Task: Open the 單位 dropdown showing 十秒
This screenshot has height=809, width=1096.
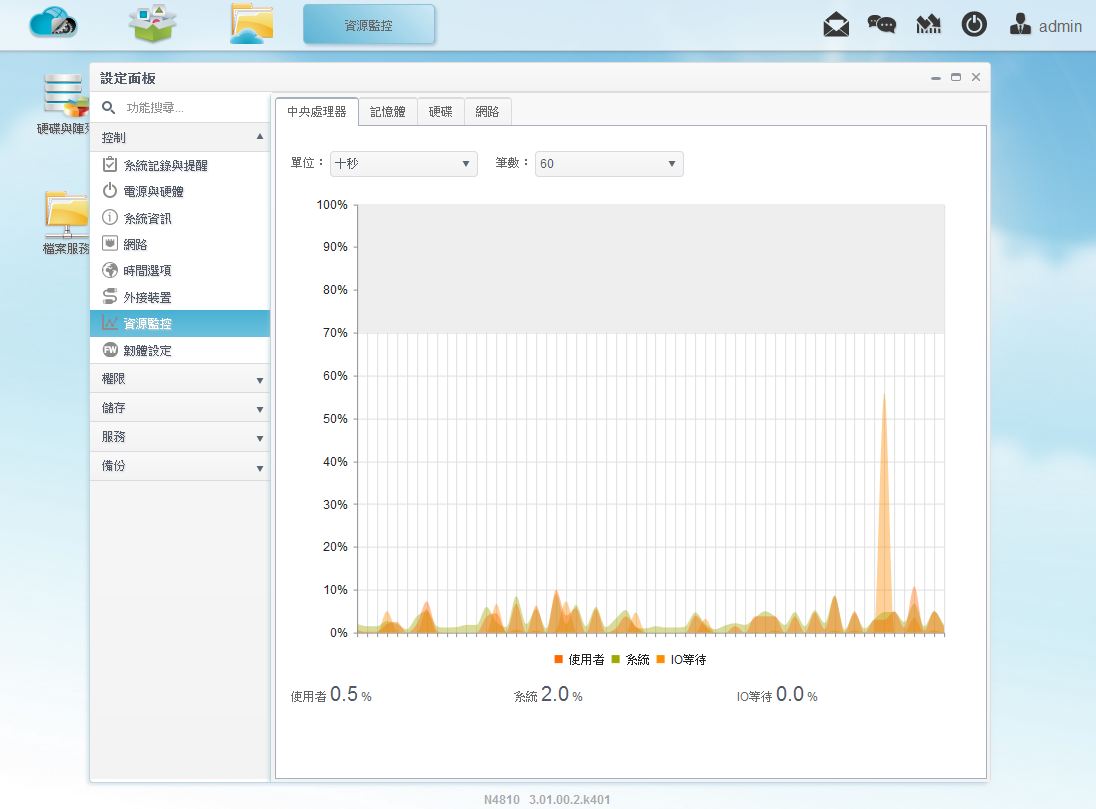Action: [403, 164]
